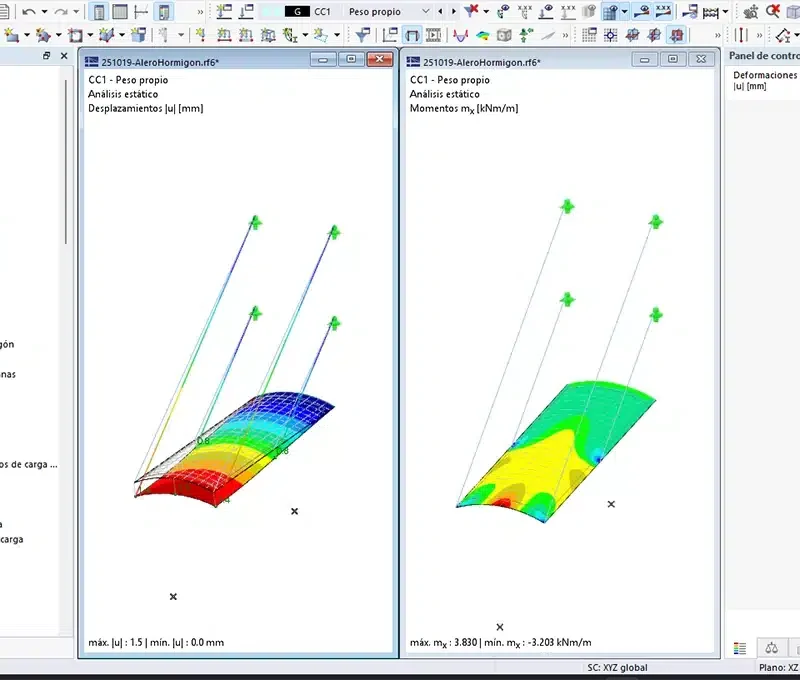
Task: Open the Undo history dropdown arrow
Action: point(44,11)
